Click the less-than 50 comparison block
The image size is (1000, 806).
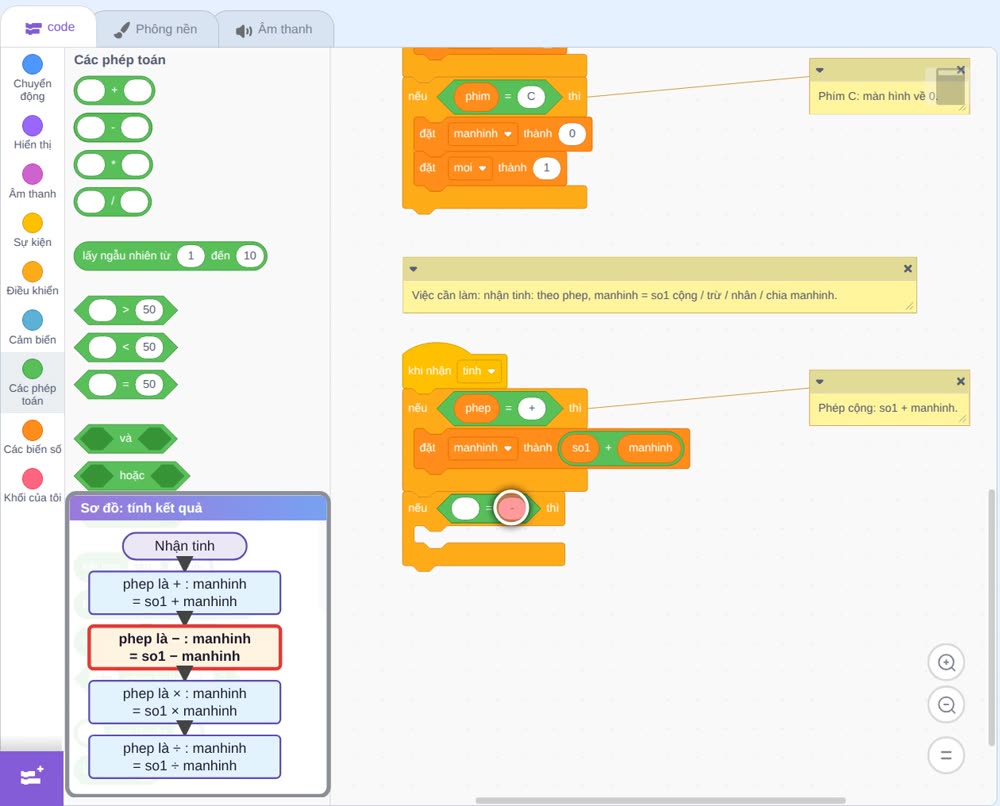[x=126, y=347]
